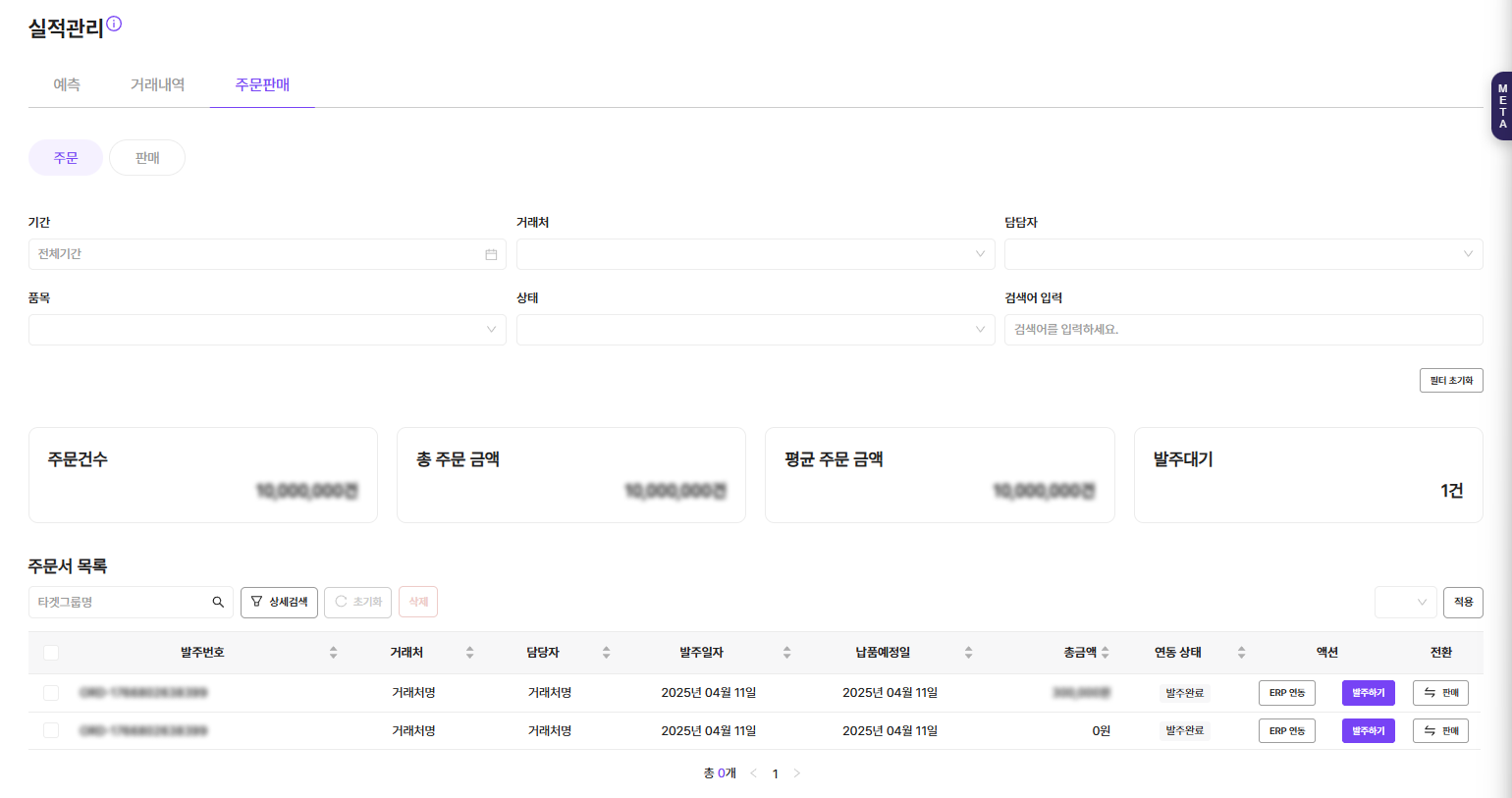Switch to the 거래내역 tab
The height and width of the screenshot is (798, 1512).
point(157,85)
